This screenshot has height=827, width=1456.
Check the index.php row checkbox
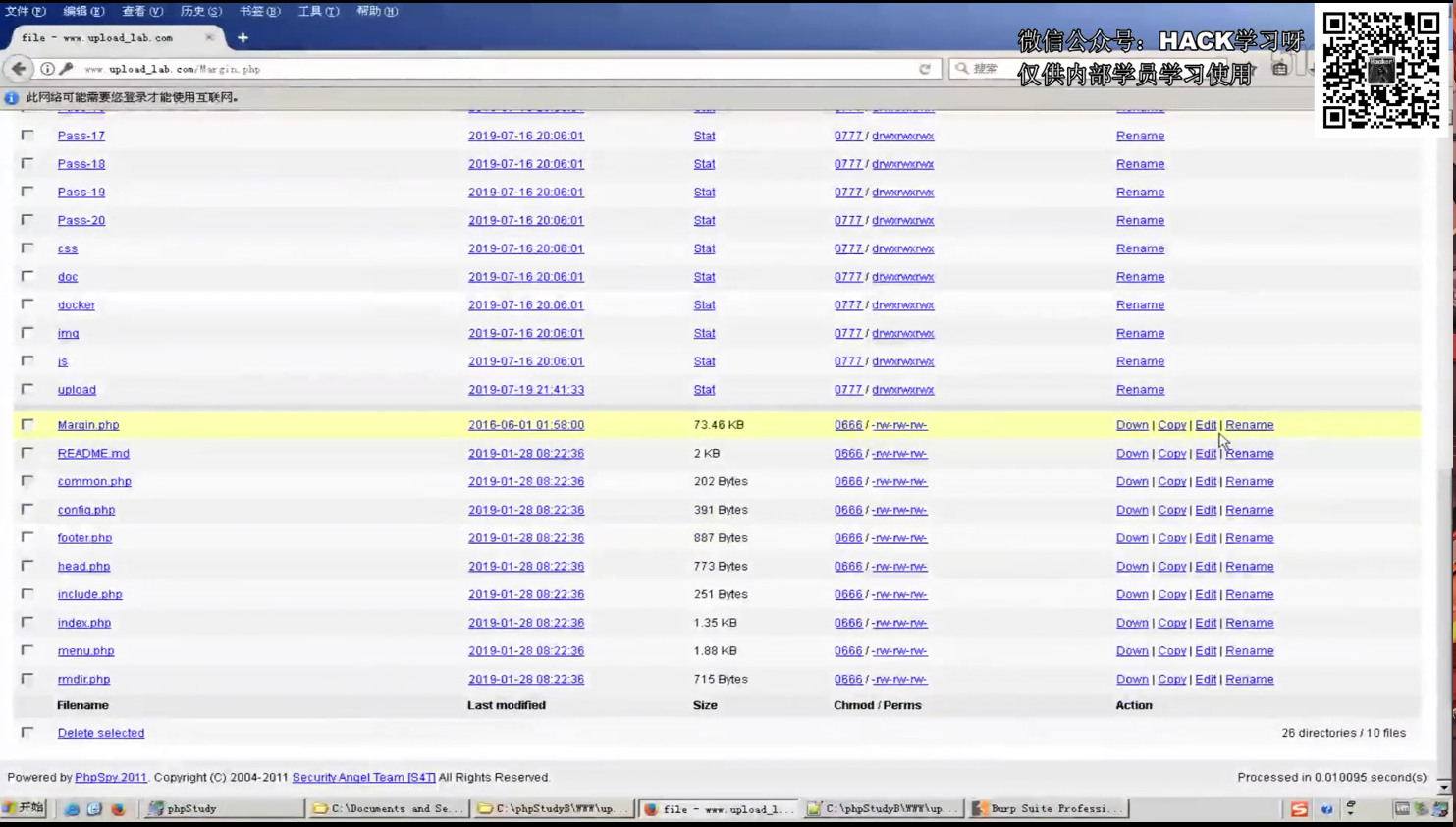tap(27, 623)
